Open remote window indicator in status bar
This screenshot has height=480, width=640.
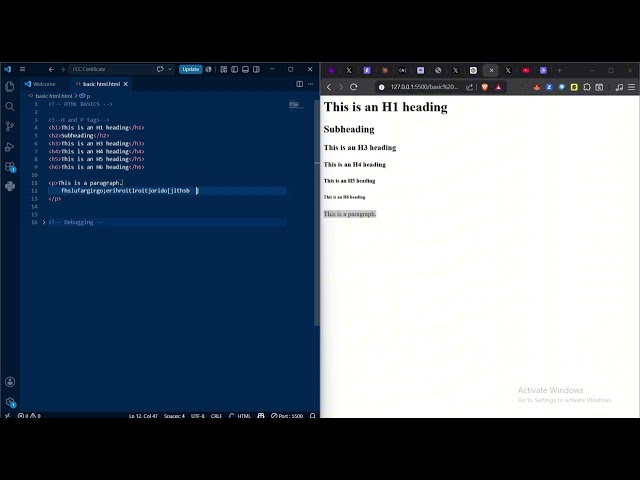[7, 416]
